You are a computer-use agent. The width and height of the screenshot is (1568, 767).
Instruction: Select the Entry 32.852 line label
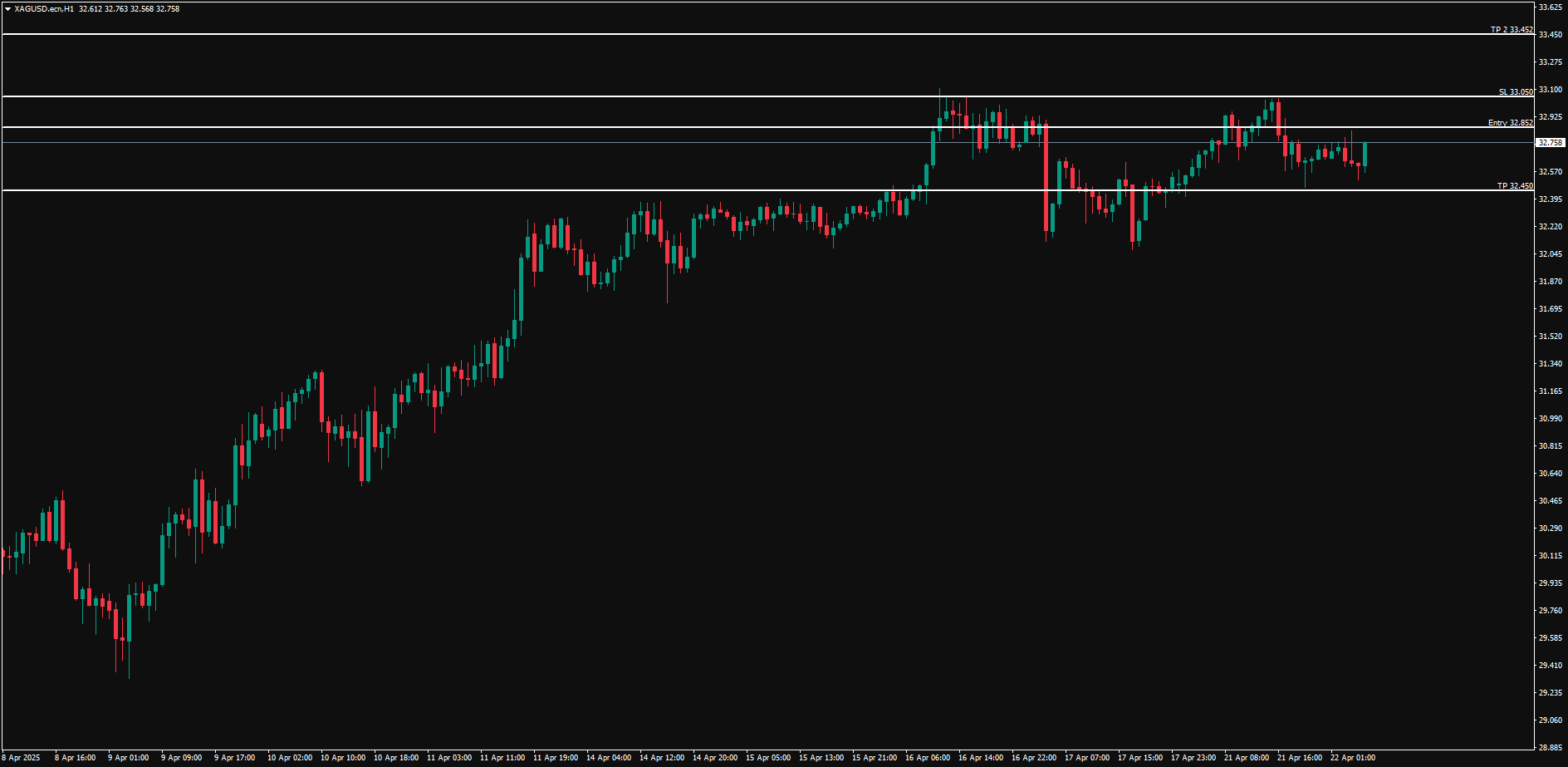pos(1510,123)
